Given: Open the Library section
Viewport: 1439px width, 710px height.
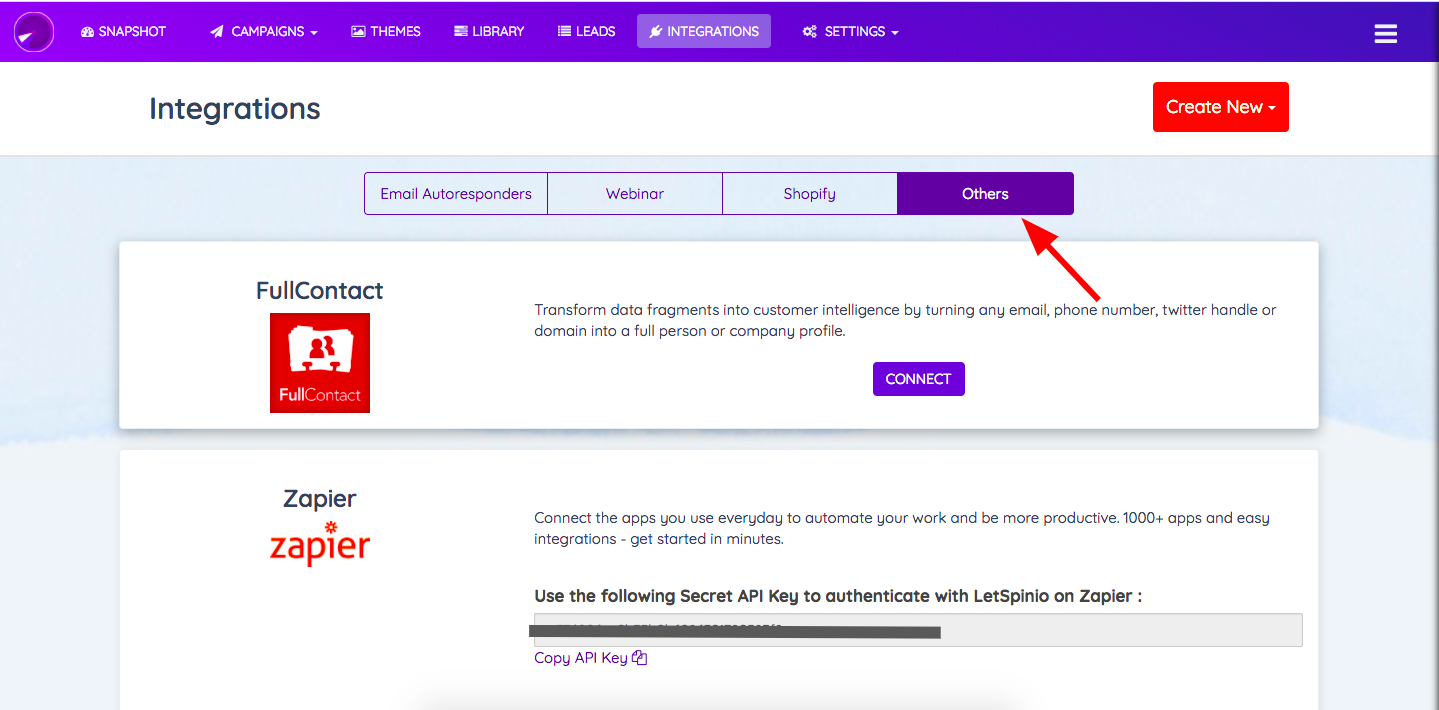Looking at the screenshot, I should [x=489, y=31].
